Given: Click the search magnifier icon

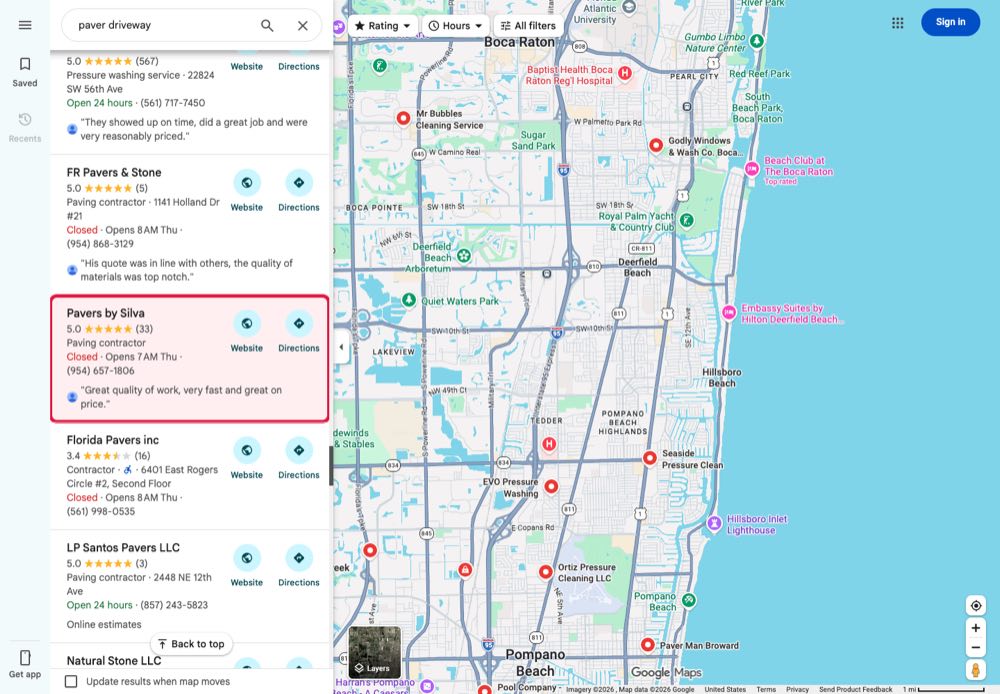Looking at the screenshot, I should [x=267, y=26].
